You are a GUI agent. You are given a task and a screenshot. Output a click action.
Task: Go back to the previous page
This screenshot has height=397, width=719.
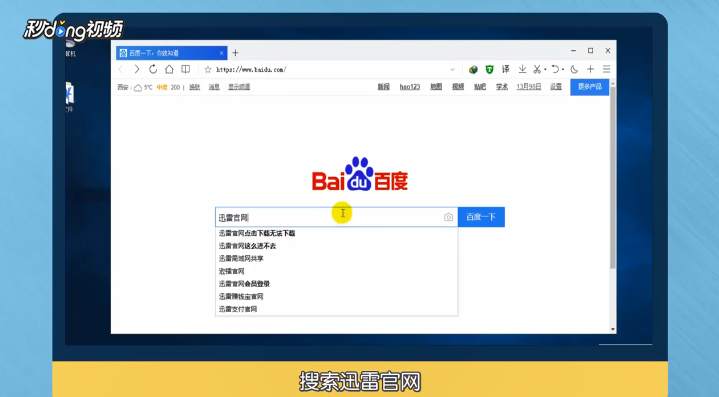121,69
